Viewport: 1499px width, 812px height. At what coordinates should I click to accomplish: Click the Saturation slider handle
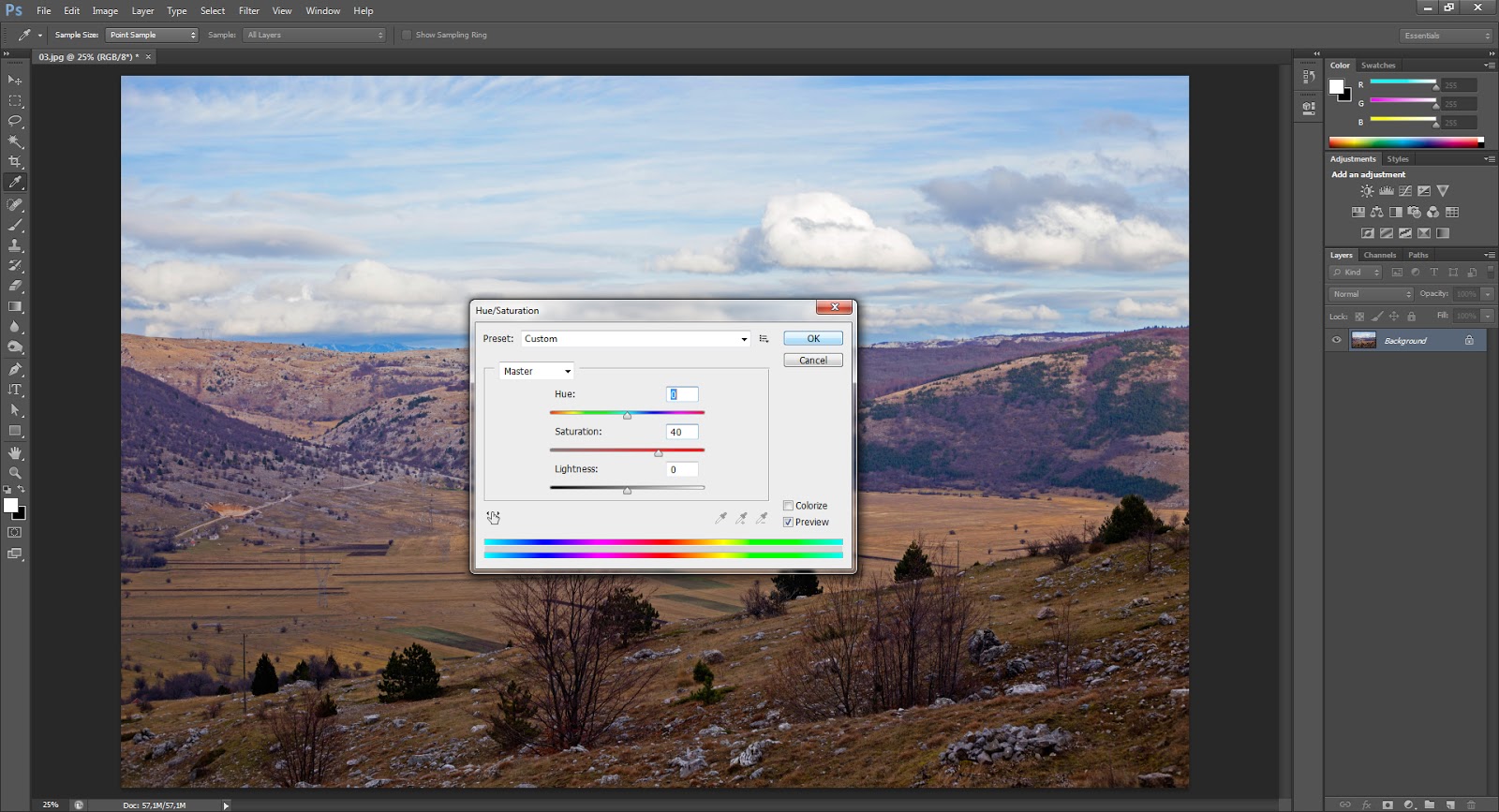click(x=658, y=453)
